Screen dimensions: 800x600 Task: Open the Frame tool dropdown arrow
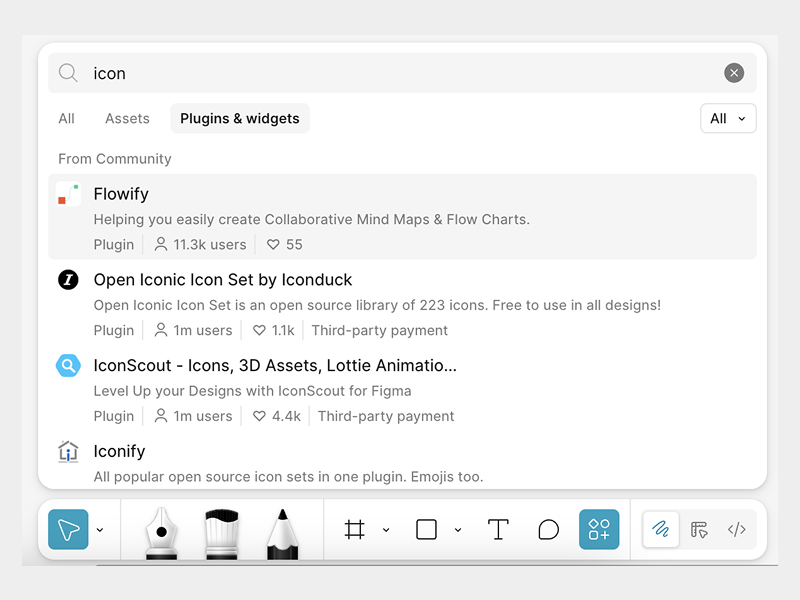[x=387, y=529]
